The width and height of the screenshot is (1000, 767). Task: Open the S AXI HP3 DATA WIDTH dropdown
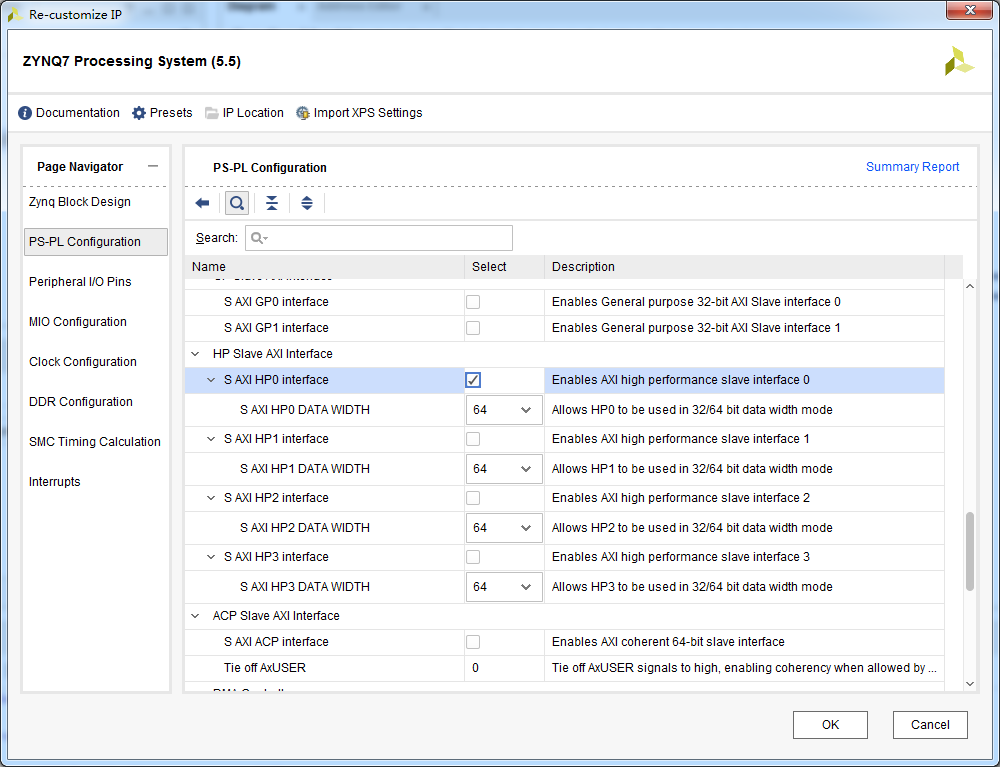click(504, 587)
